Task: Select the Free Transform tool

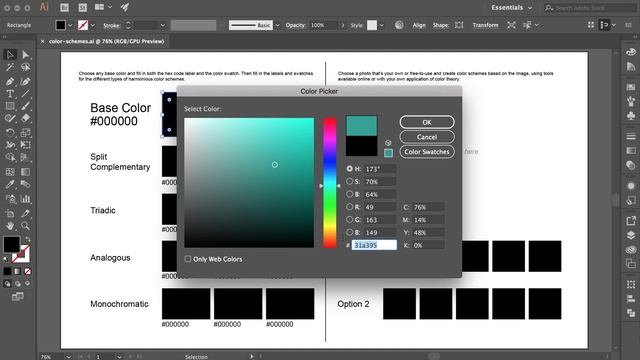Action: coord(25,145)
